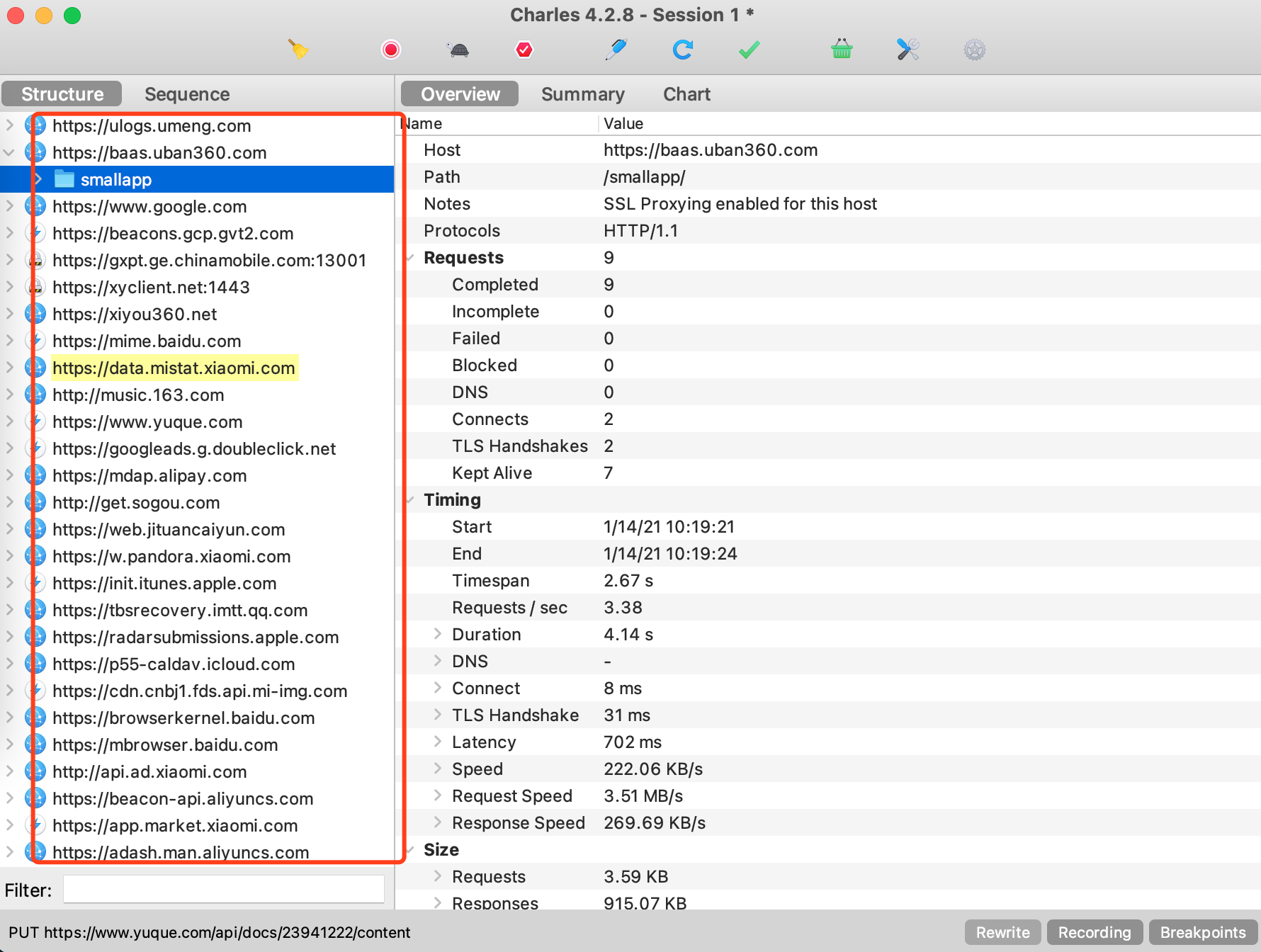Expand the Request Speed row
Image resolution: width=1261 pixels, height=952 pixels.
[437, 795]
